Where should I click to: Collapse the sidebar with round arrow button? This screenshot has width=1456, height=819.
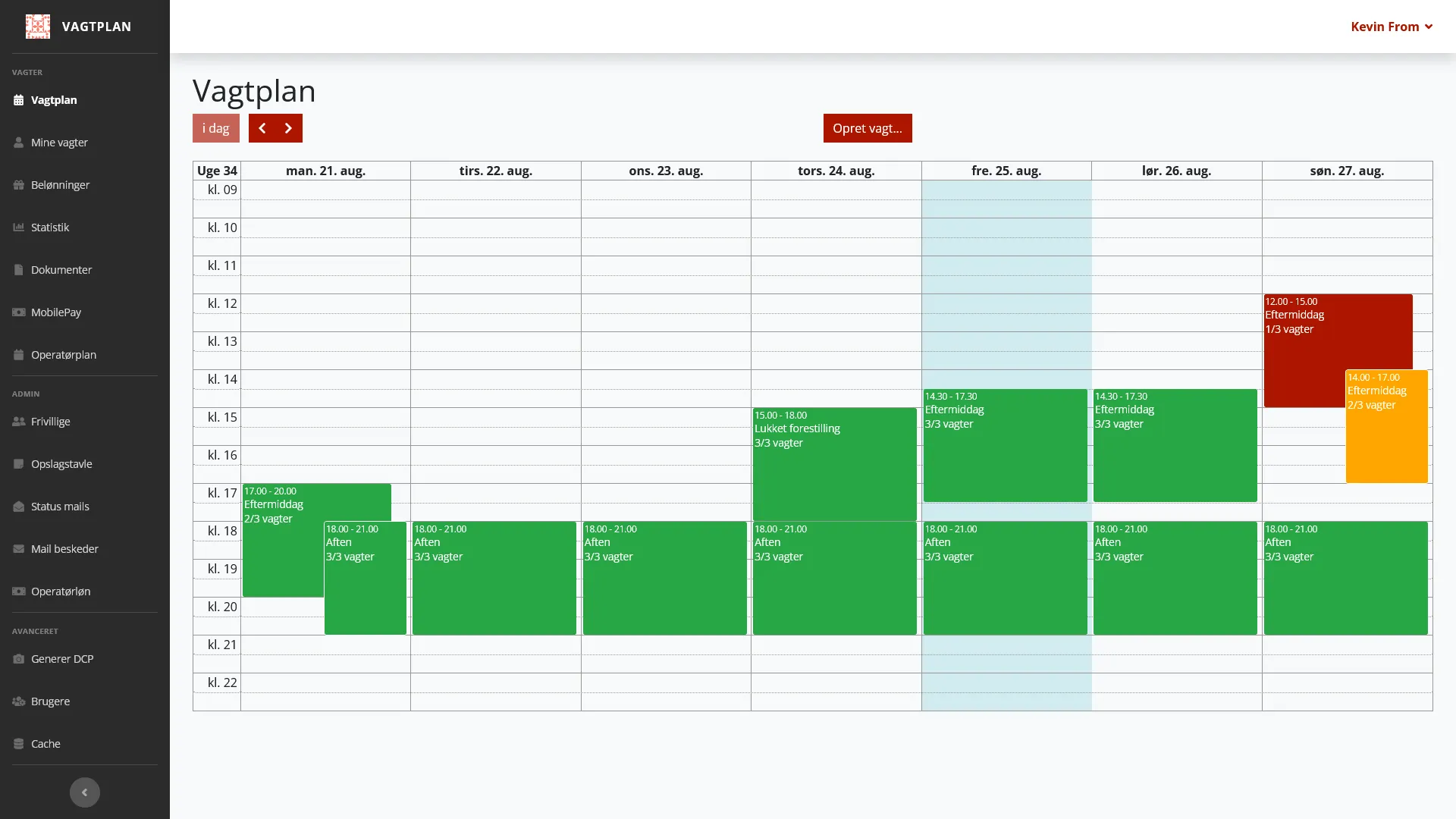85,792
